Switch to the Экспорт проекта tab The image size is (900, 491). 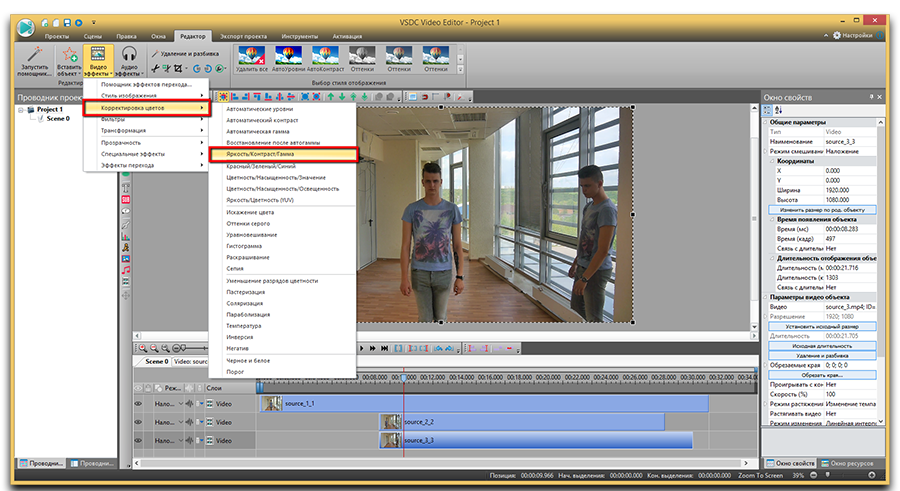[243, 36]
